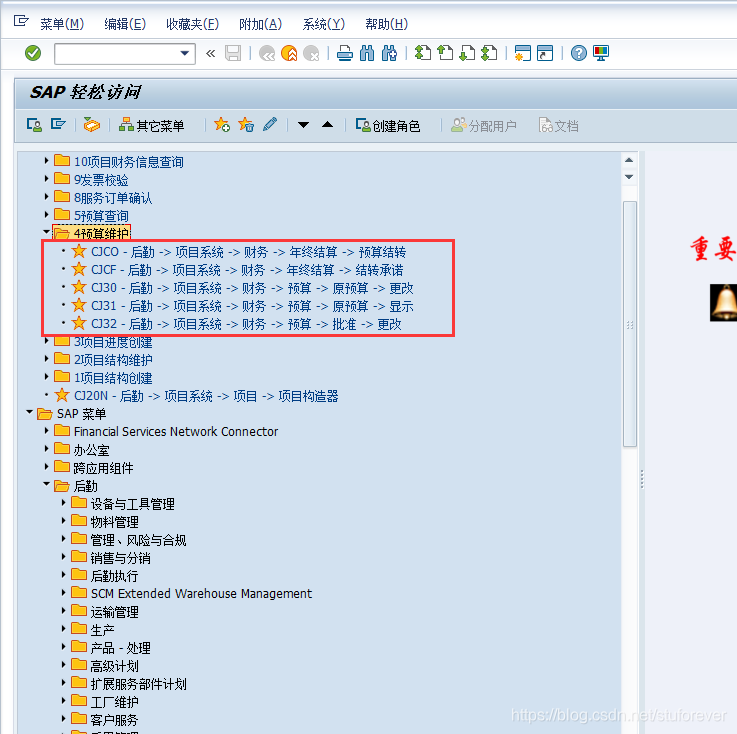The width and height of the screenshot is (737, 734).
Task: Open the 编辑(E) menu
Action: click(x=125, y=24)
